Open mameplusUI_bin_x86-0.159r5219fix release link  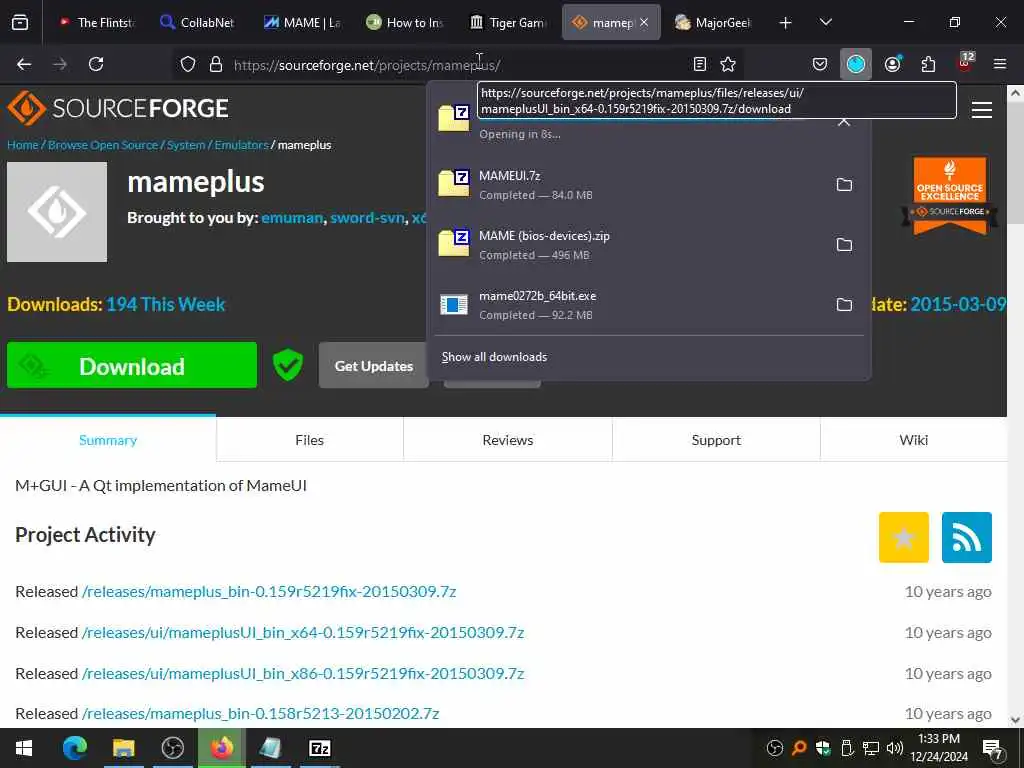pos(302,673)
